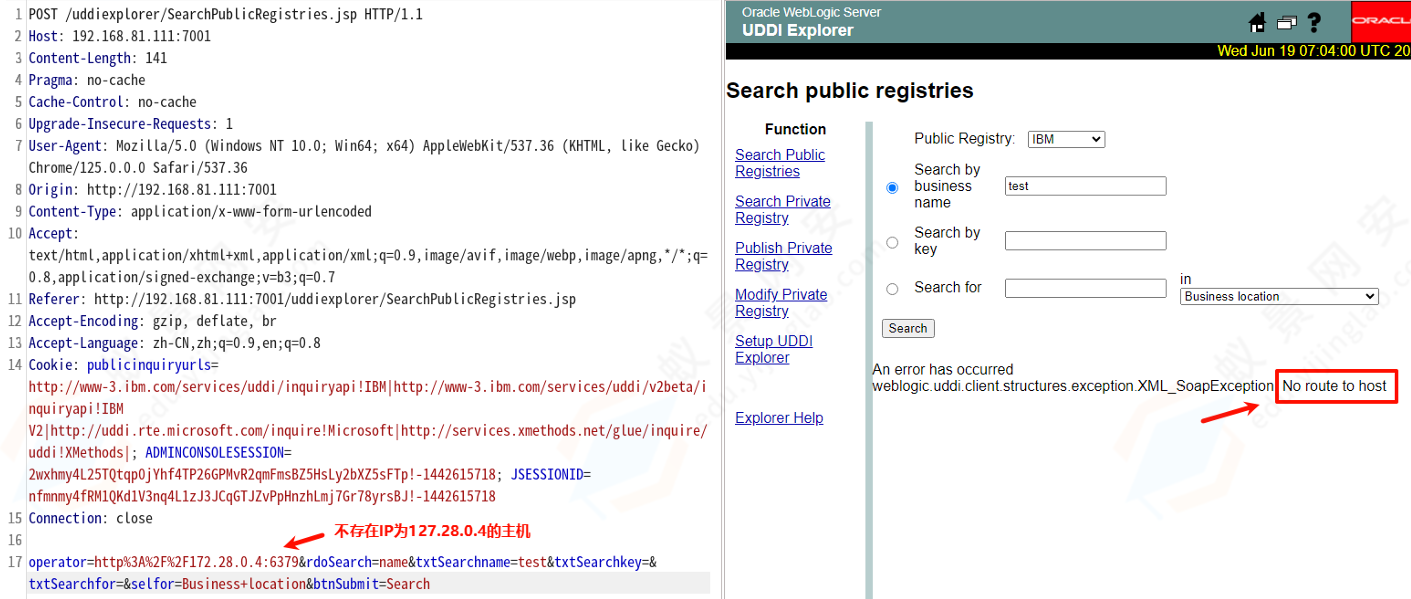Click the Oracle logo in header
Image resolution: width=1411 pixels, height=599 pixels.
[x=1380, y=21]
